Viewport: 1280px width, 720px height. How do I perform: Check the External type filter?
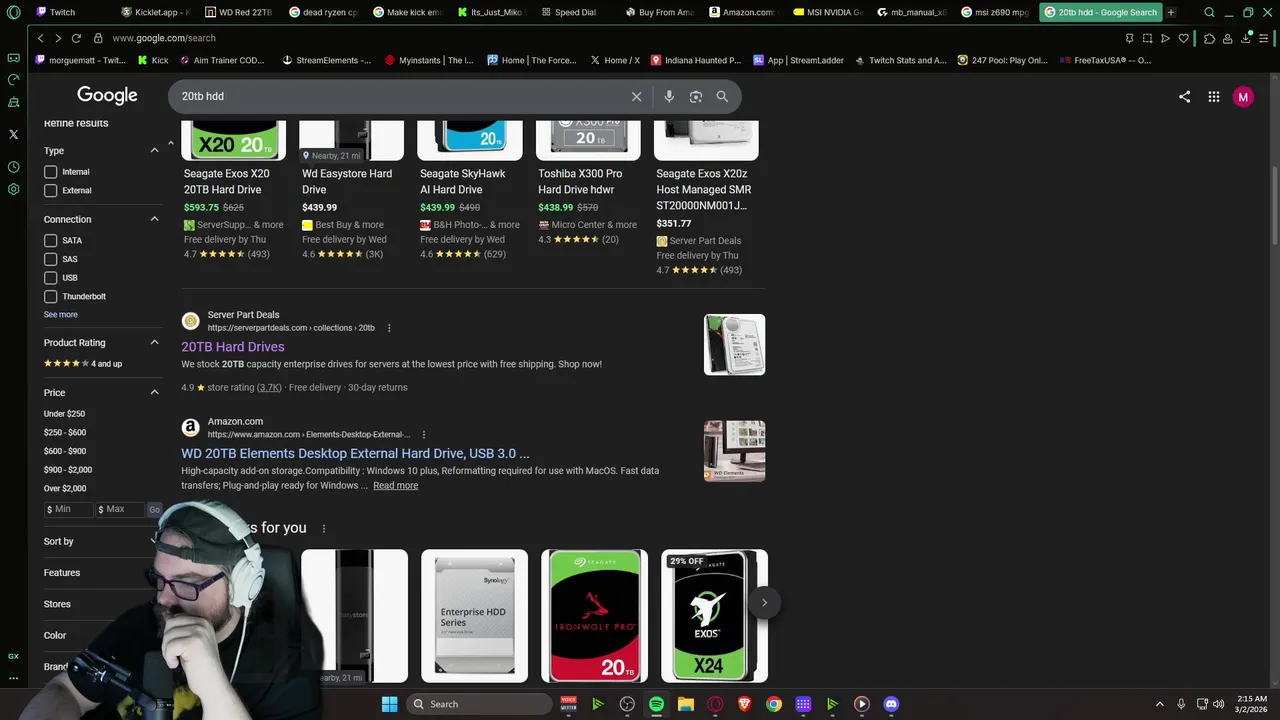tap(50, 190)
